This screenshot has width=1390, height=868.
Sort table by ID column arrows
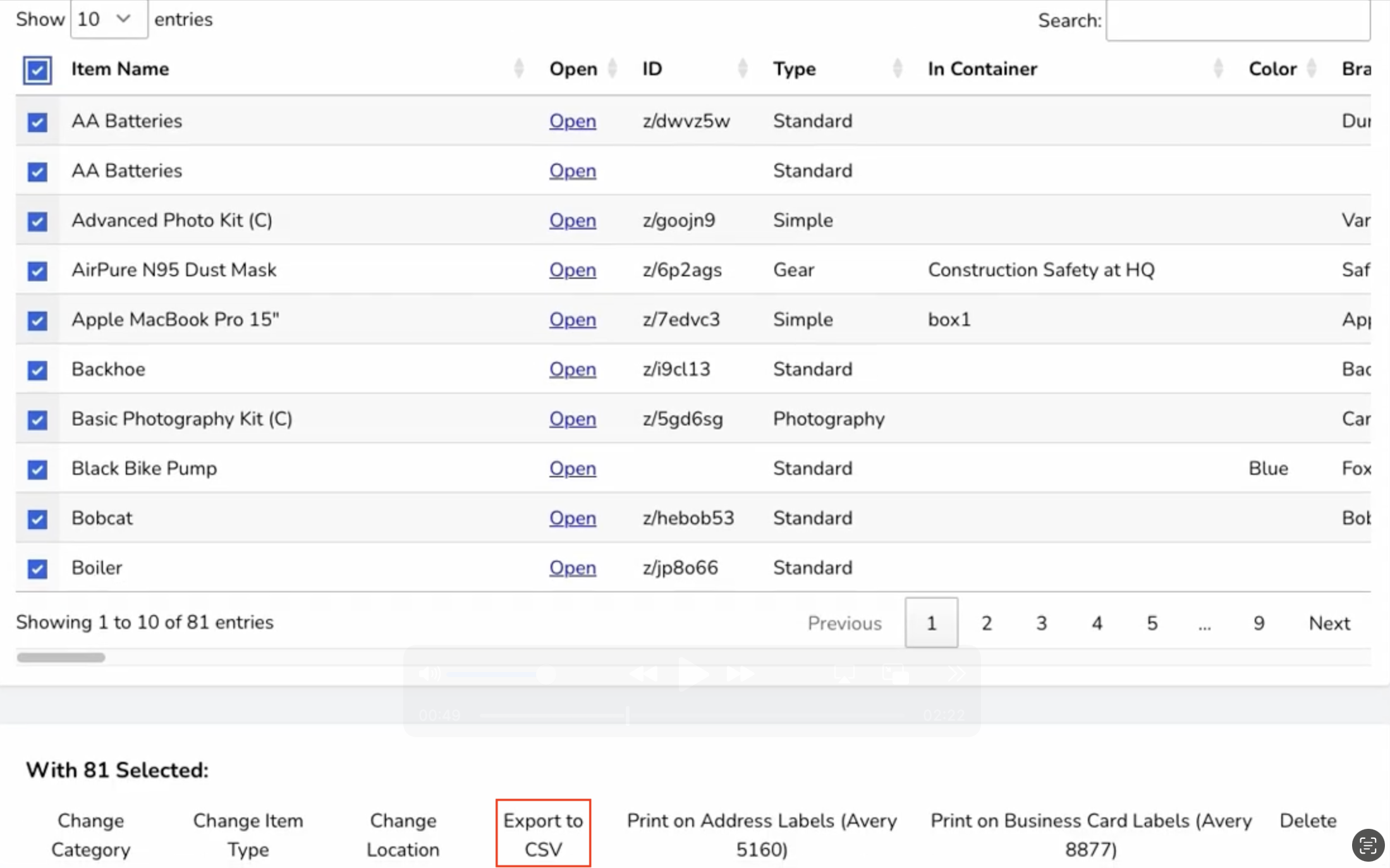[742, 68]
